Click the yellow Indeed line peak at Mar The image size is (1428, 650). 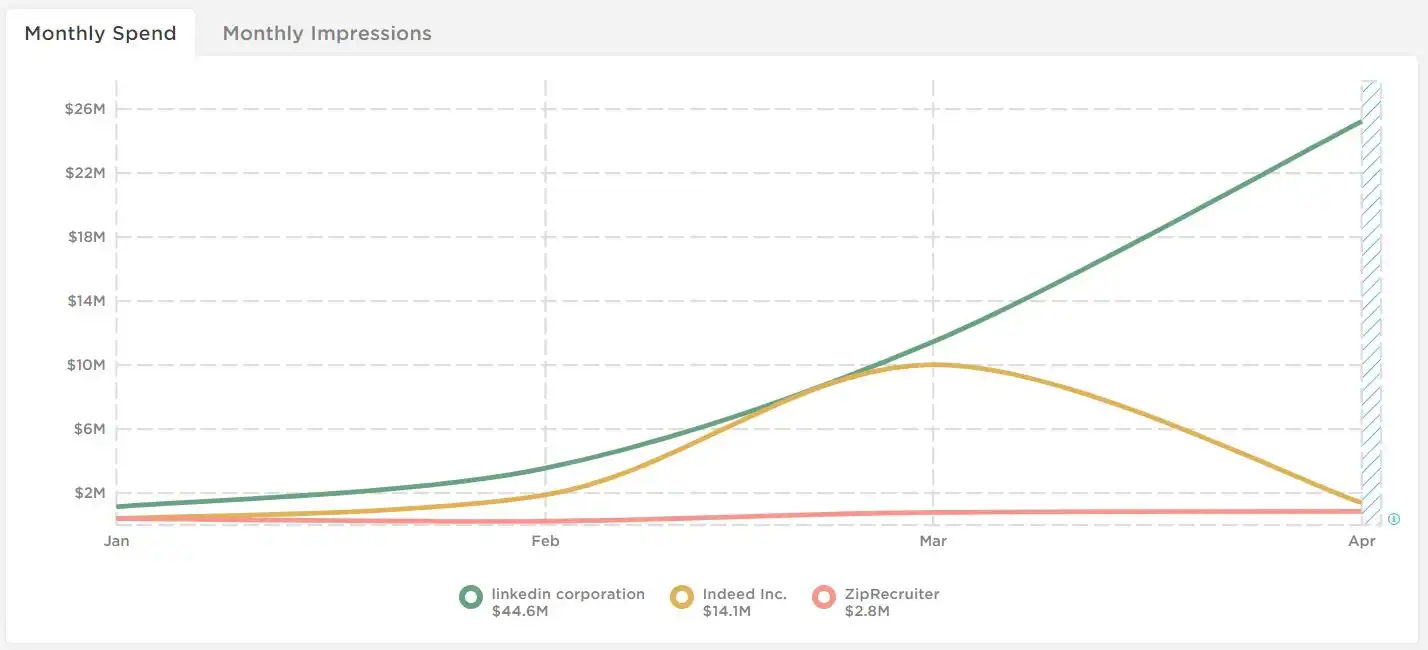coord(933,364)
